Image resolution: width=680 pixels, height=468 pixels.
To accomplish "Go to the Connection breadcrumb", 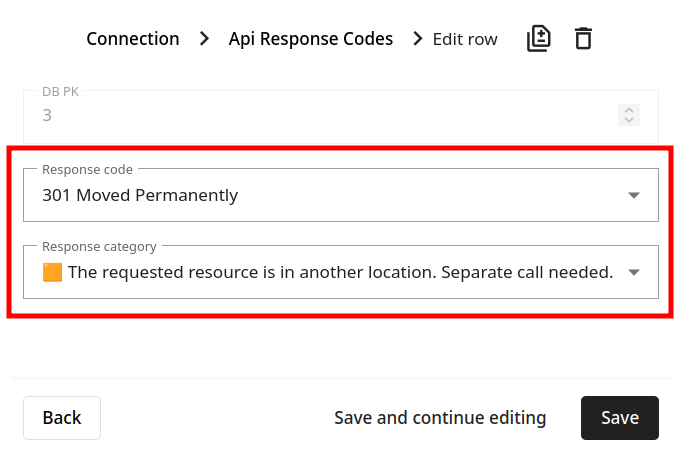I will [133, 39].
